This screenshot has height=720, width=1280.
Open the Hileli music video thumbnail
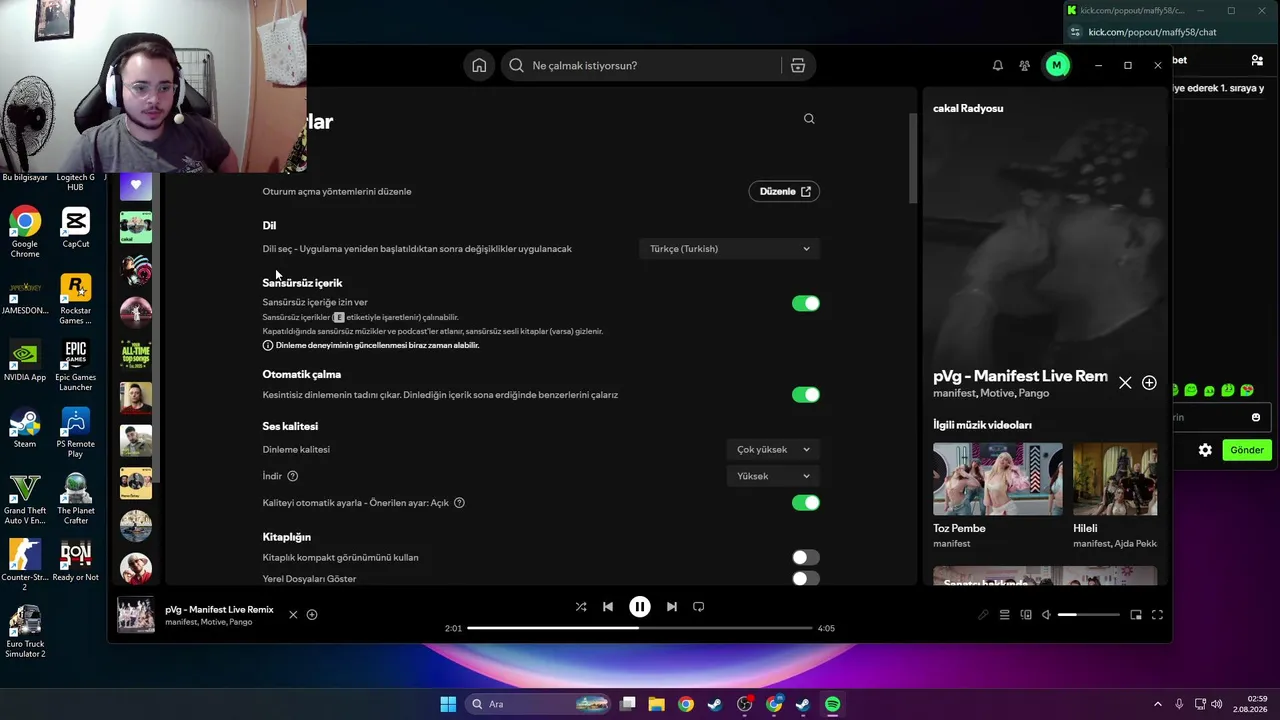1115,479
